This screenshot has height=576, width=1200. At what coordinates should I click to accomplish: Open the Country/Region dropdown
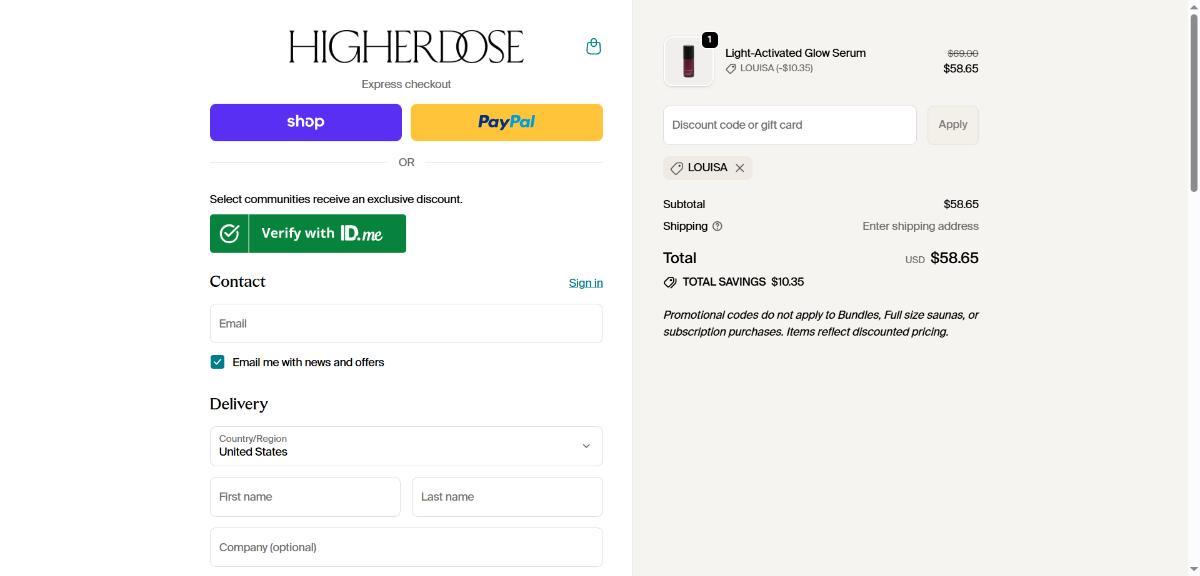[400, 446]
